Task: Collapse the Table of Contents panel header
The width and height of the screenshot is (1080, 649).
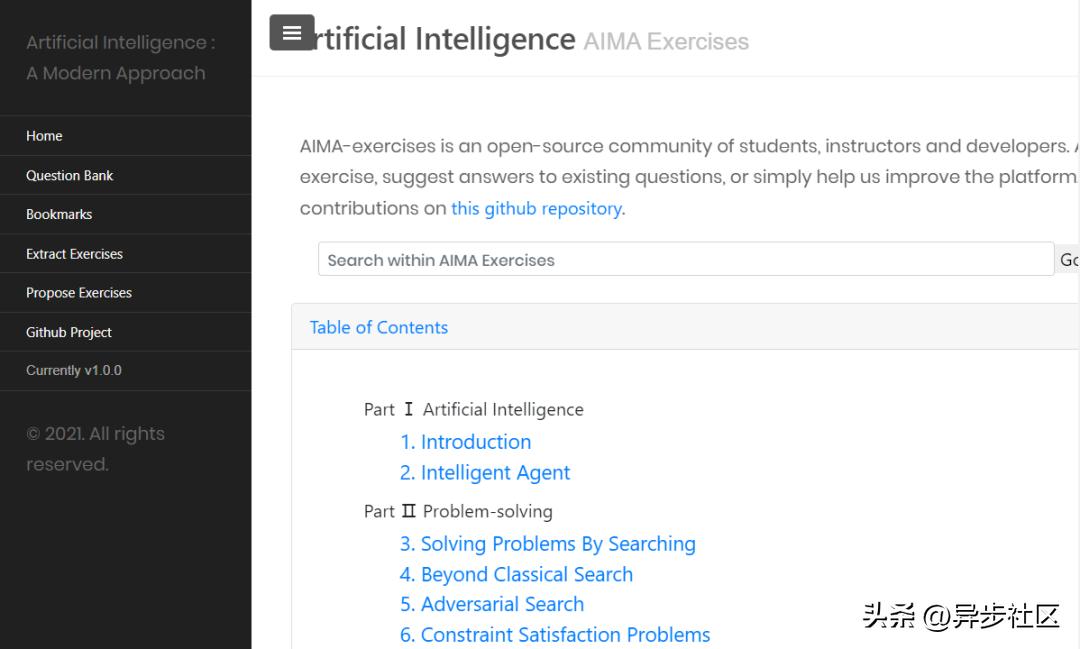Action: click(x=379, y=327)
